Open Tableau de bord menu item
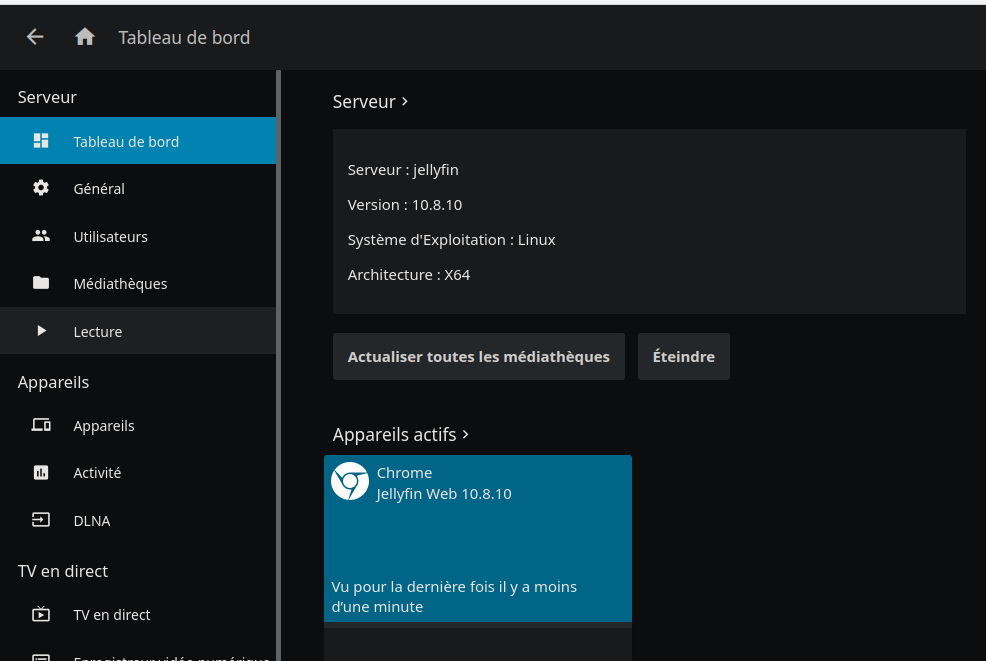Viewport: 986px width, 661px height. coord(138,141)
